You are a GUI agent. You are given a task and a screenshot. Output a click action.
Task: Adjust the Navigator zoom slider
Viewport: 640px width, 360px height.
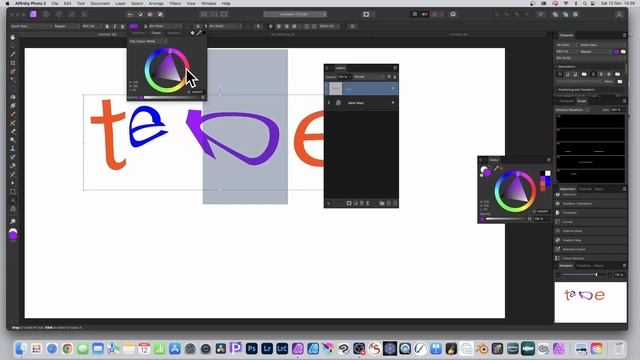pos(584,275)
